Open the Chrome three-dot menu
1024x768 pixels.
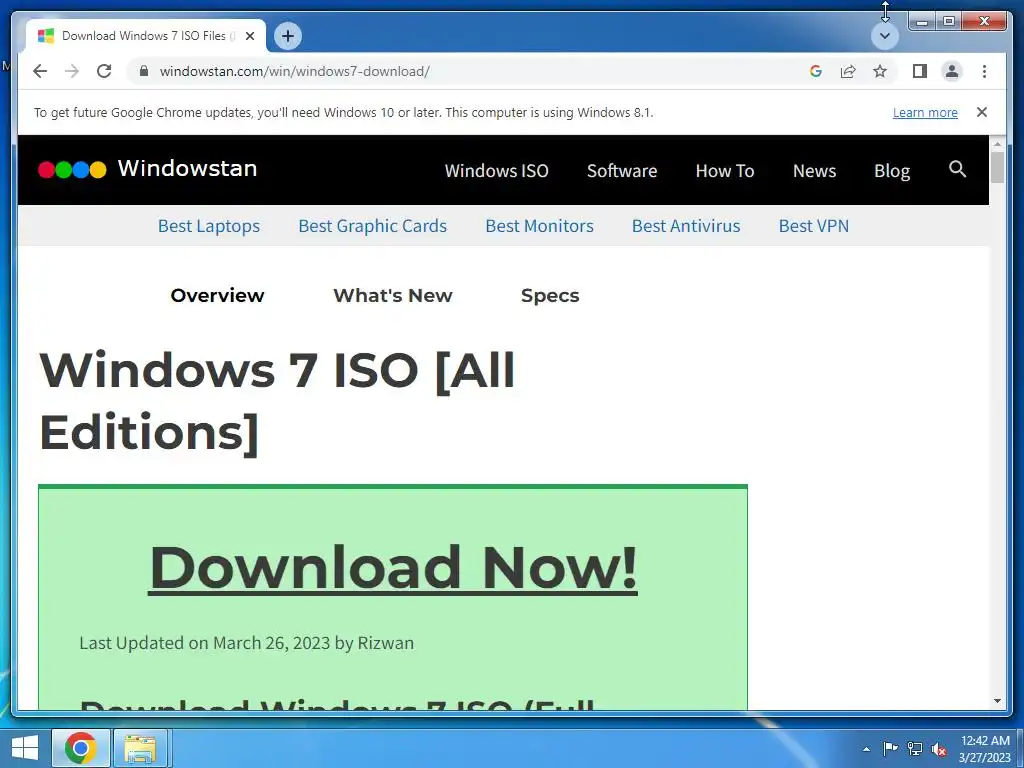tap(984, 71)
